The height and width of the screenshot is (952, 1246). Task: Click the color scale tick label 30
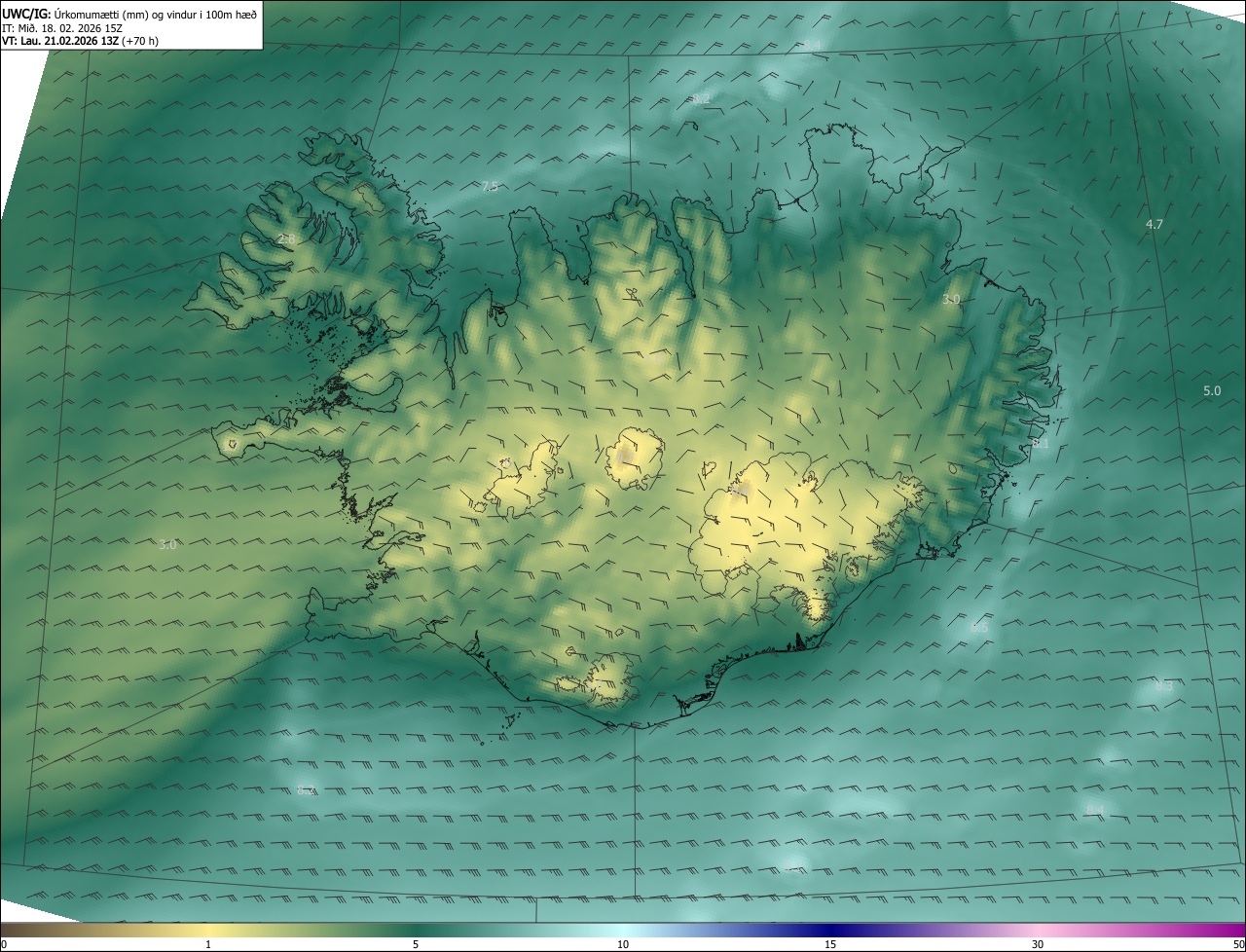[1038, 944]
